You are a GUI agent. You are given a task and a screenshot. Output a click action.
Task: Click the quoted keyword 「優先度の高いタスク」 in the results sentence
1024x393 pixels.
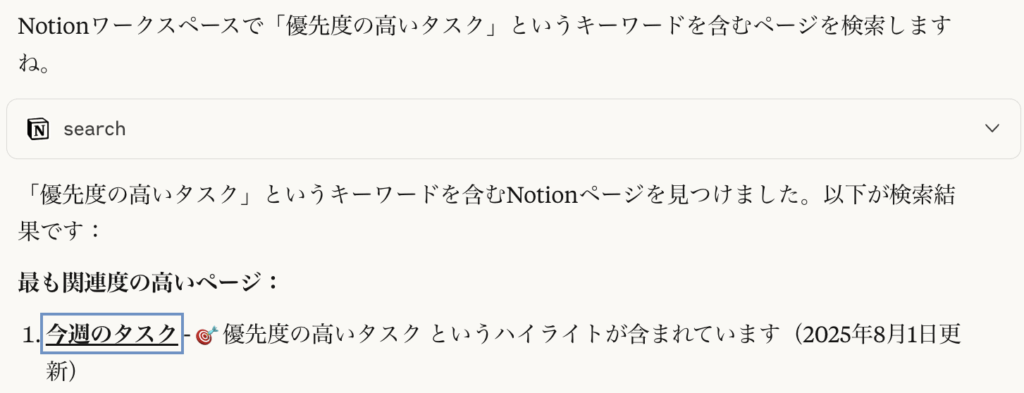pos(140,195)
